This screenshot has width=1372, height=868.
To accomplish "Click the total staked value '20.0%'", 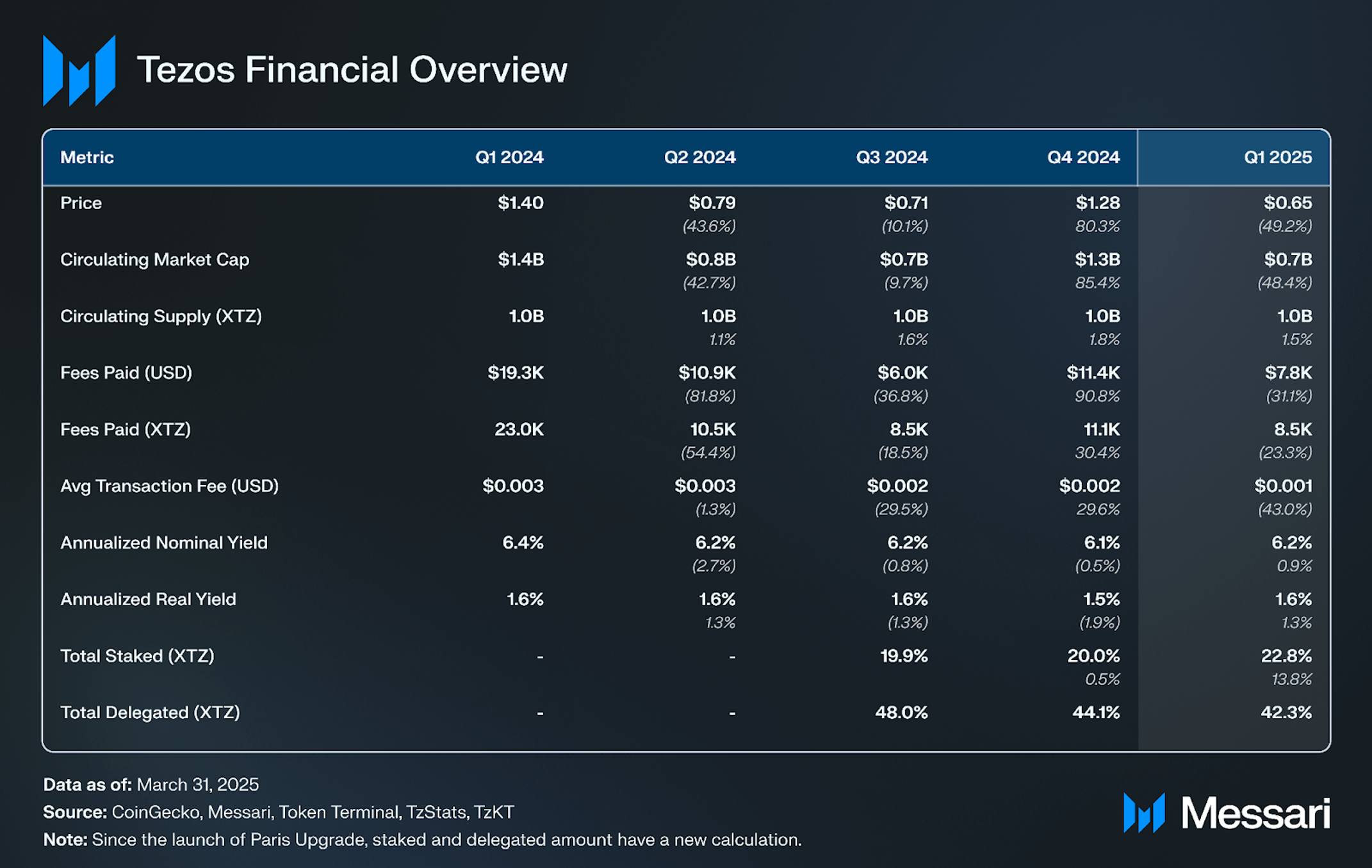I will pyautogui.click(x=1093, y=656).
